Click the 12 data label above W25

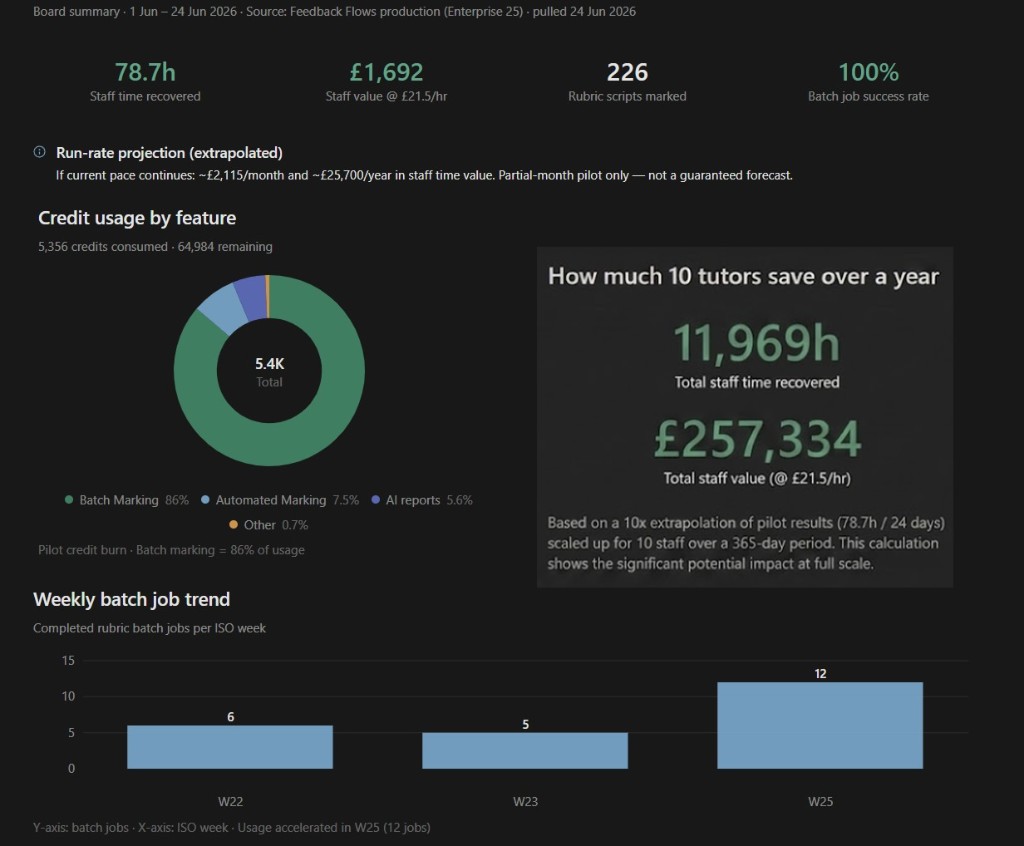coord(820,674)
